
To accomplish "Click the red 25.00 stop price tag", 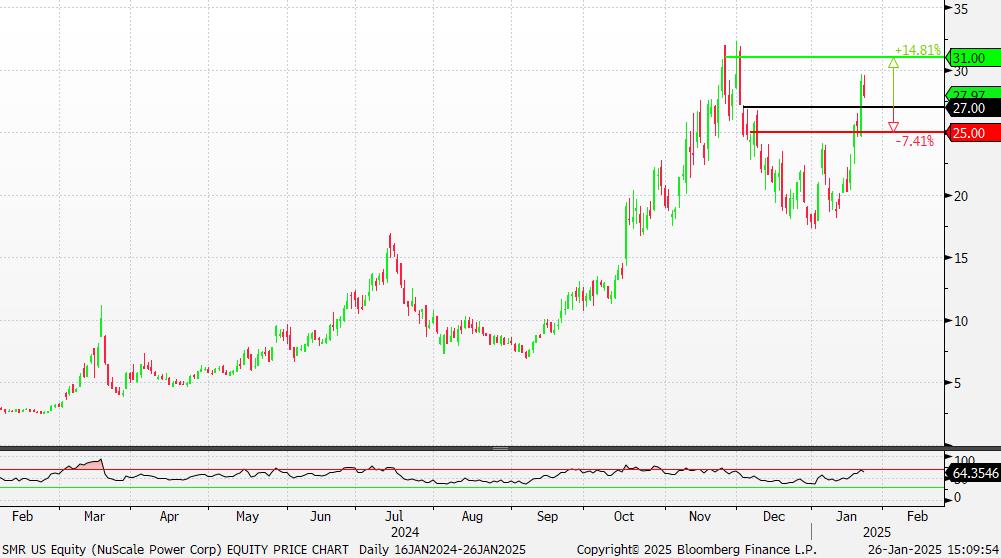I will coord(973,133).
